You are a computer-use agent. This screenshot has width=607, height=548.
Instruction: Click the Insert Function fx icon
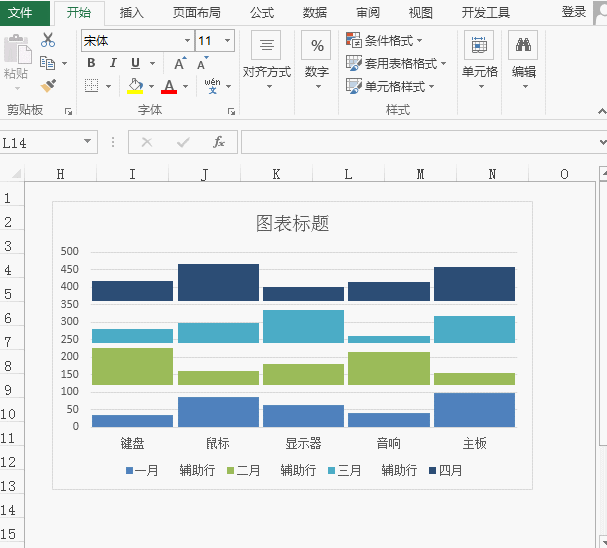(x=219, y=142)
